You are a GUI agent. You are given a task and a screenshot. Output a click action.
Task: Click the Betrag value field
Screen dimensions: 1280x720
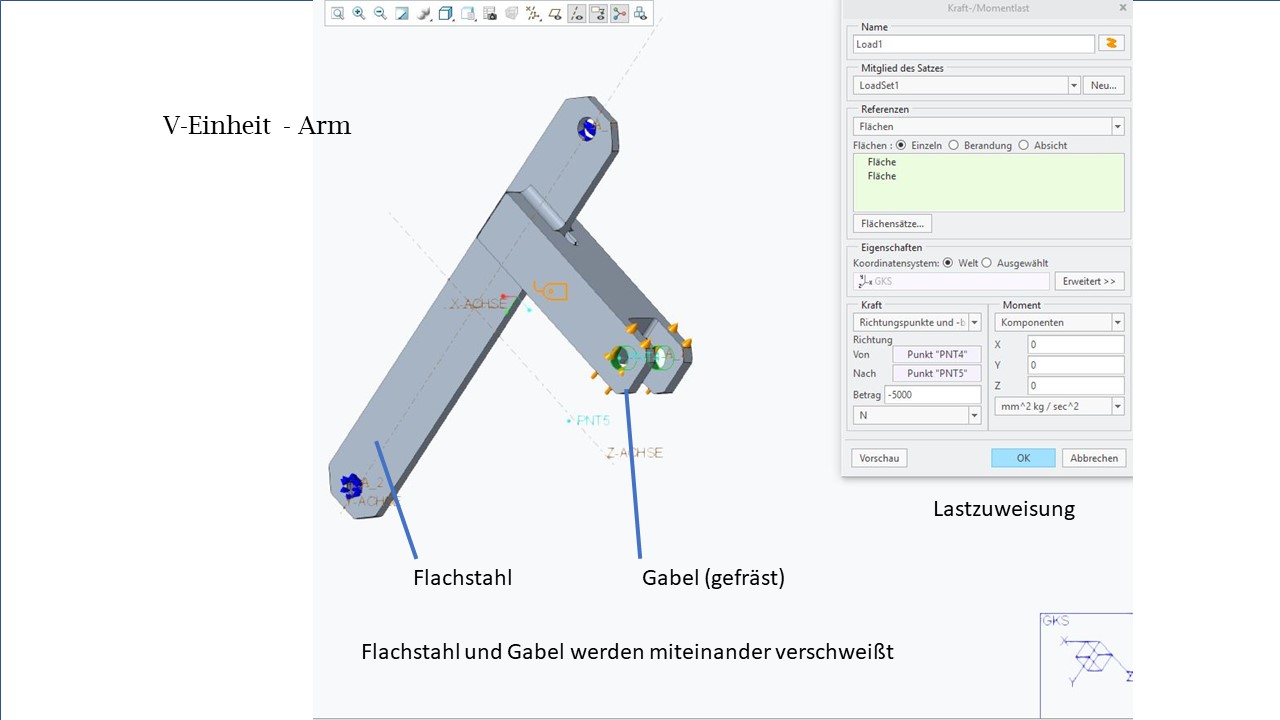tap(932, 395)
